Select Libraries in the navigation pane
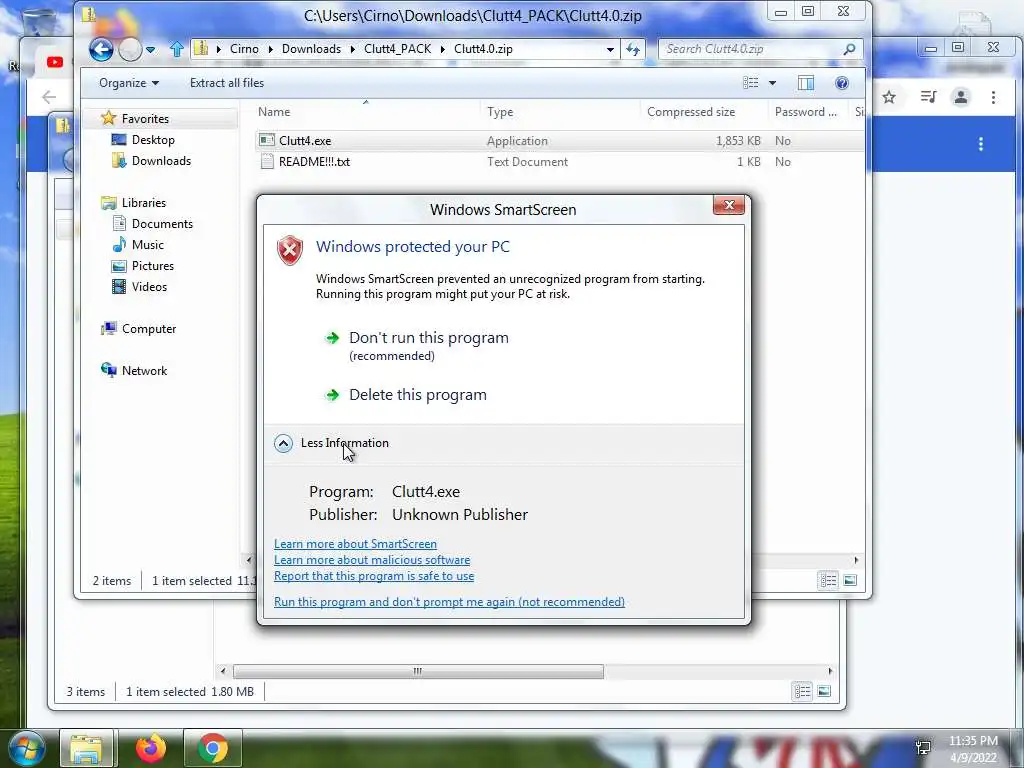1024x768 pixels. tap(144, 202)
